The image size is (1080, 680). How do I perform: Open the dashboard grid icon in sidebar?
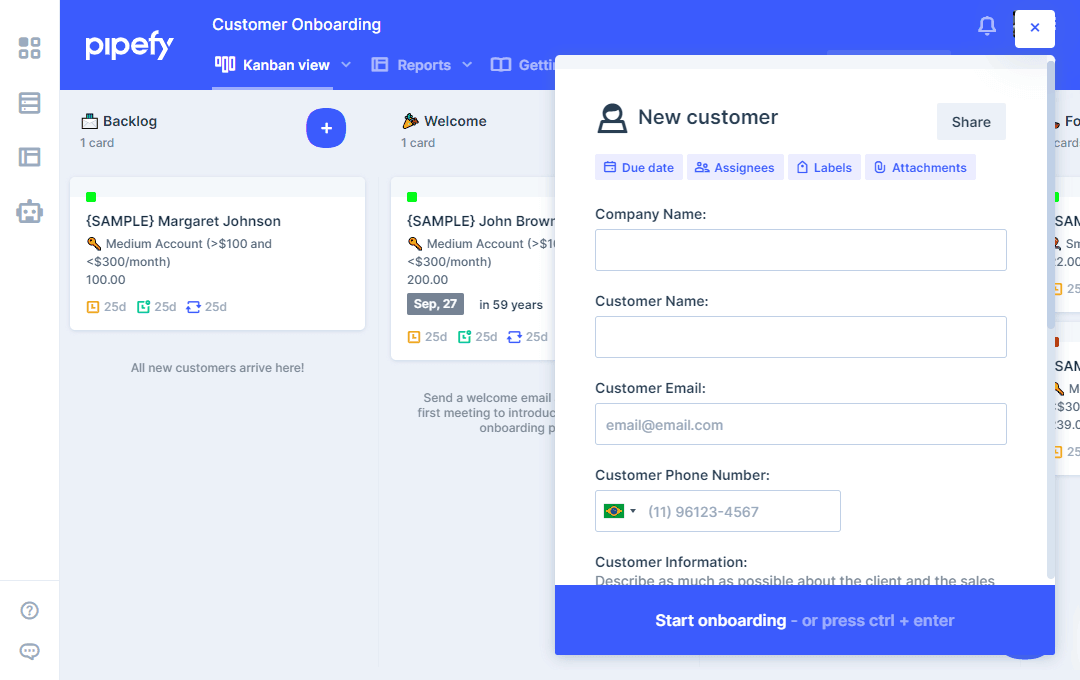[x=30, y=48]
